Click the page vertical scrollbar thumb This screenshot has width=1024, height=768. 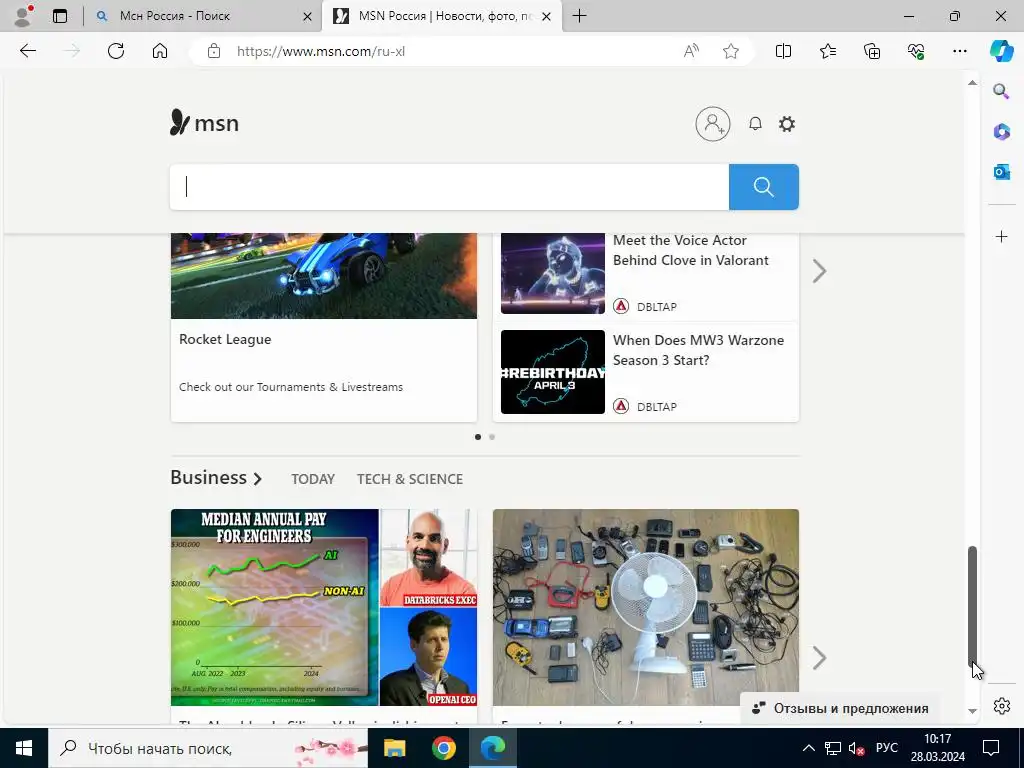pyautogui.click(x=972, y=607)
